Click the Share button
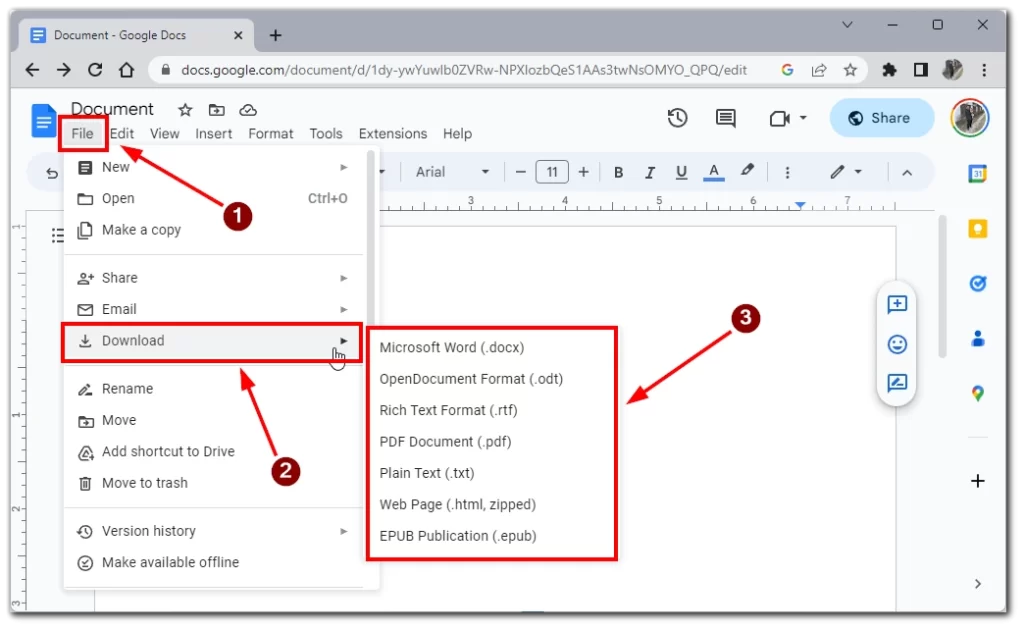Screen dimensions: 1024x630 881,118
